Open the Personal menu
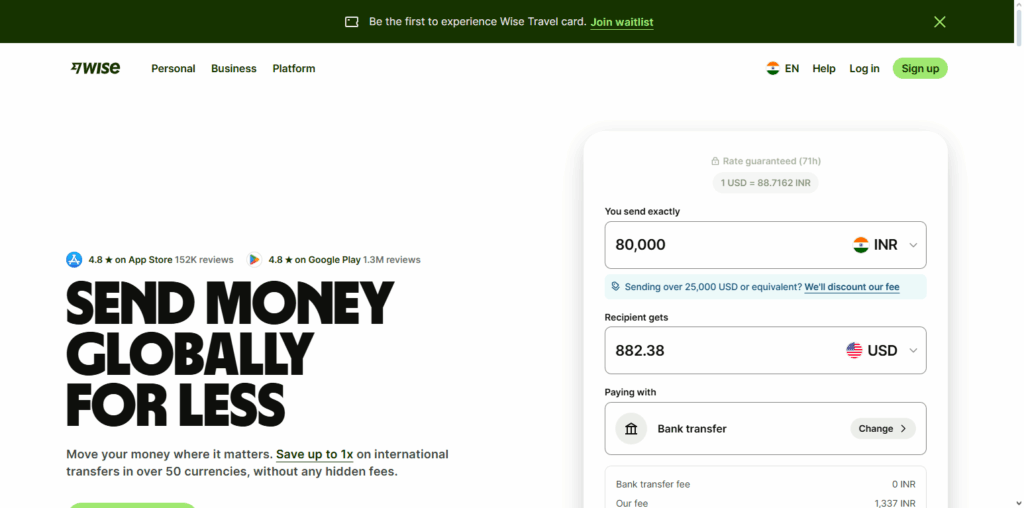Image resolution: width=1024 pixels, height=508 pixels. (x=173, y=69)
